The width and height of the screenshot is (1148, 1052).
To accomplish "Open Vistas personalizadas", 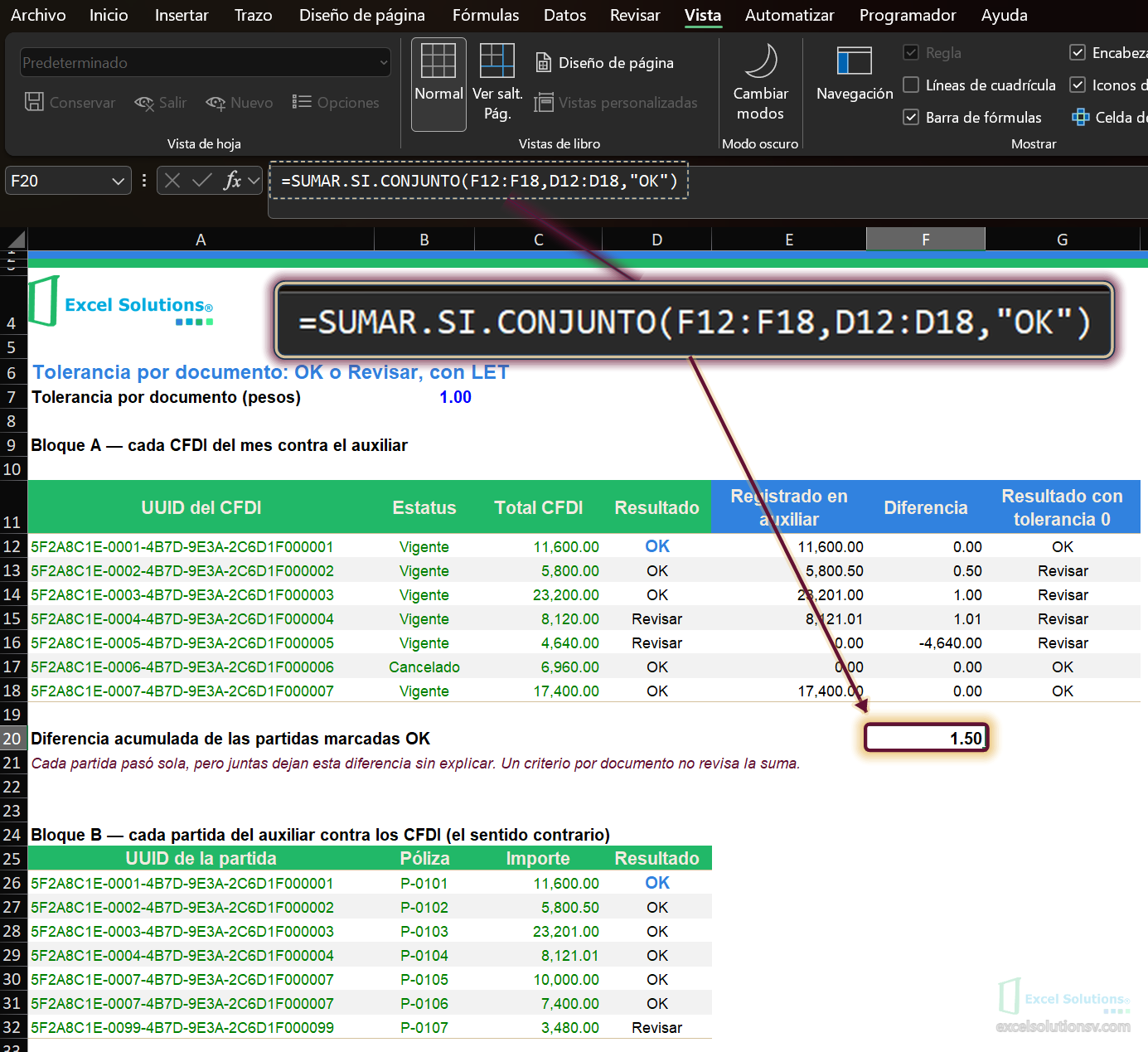I will pyautogui.click(x=616, y=103).
